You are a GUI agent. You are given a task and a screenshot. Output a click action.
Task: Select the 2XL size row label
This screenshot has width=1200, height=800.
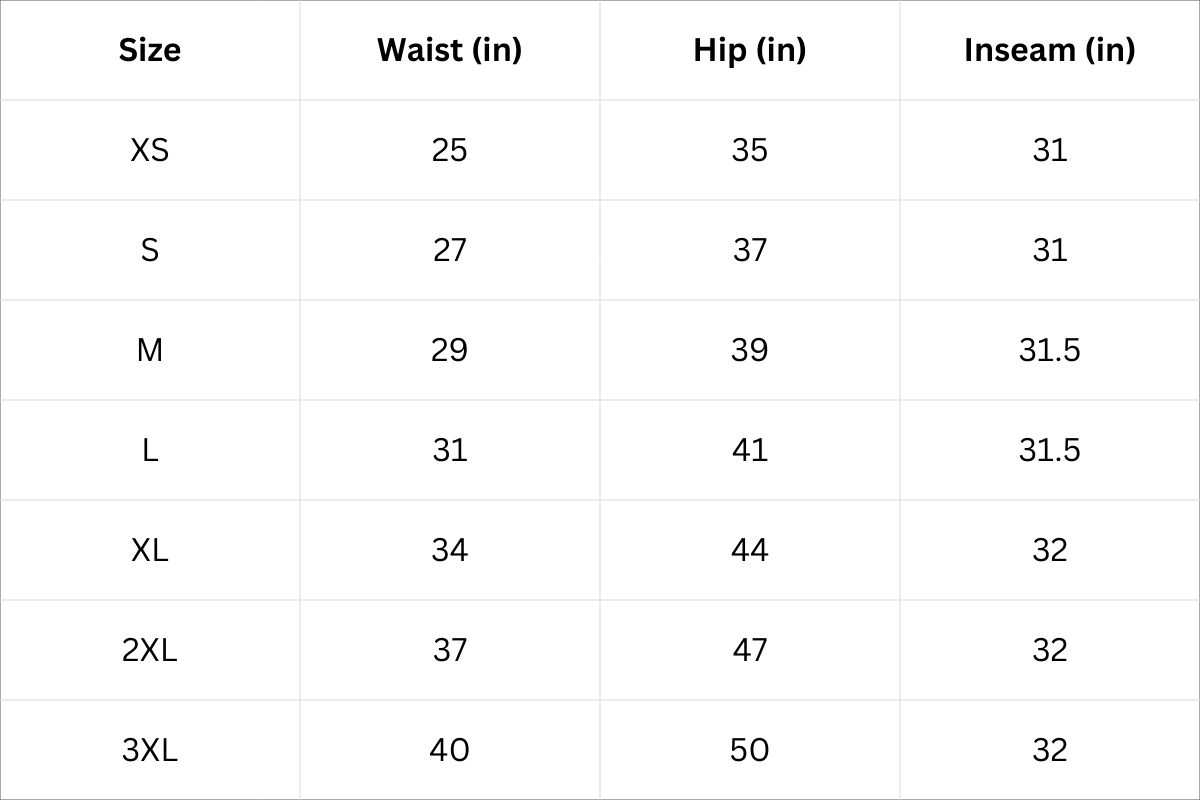coord(150,650)
